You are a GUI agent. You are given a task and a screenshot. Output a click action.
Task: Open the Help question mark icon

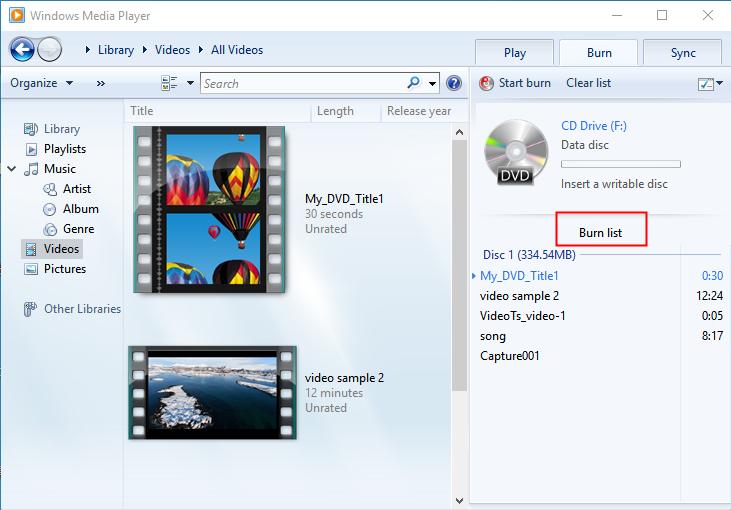pyautogui.click(x=454, y=83)
